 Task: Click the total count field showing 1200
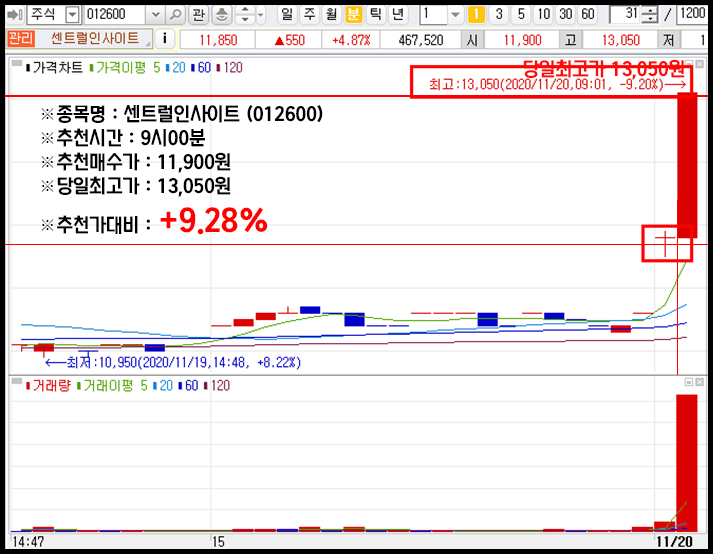[x=692, y=15]
